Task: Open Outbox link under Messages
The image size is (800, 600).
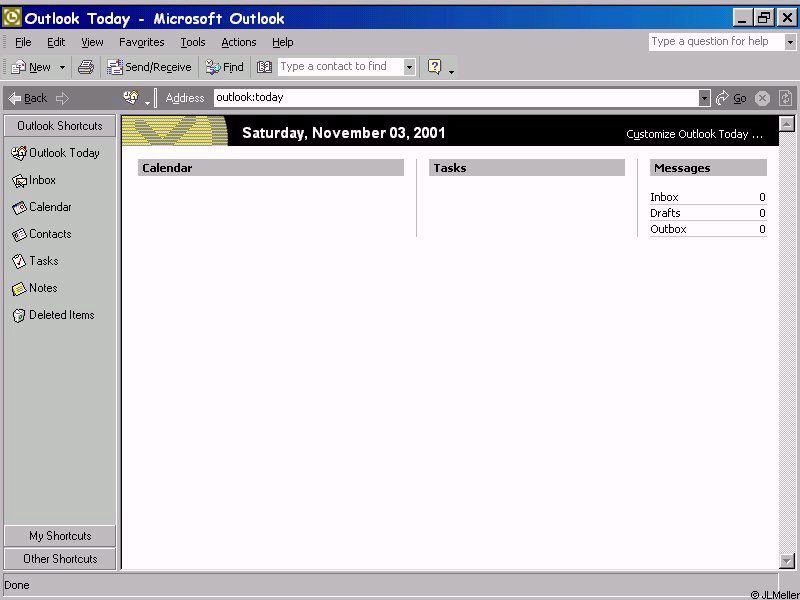Action: tap(668, 229)
